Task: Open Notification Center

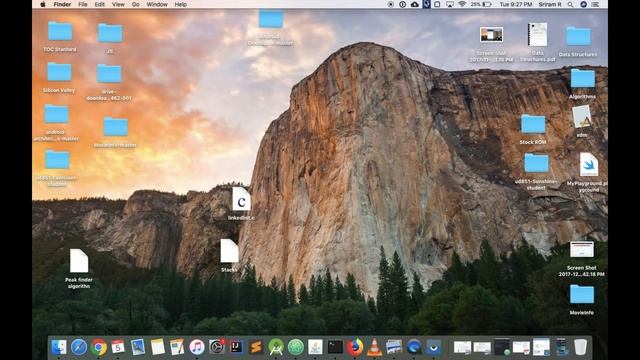Action: pyautogui.click(x=596, y=4)
